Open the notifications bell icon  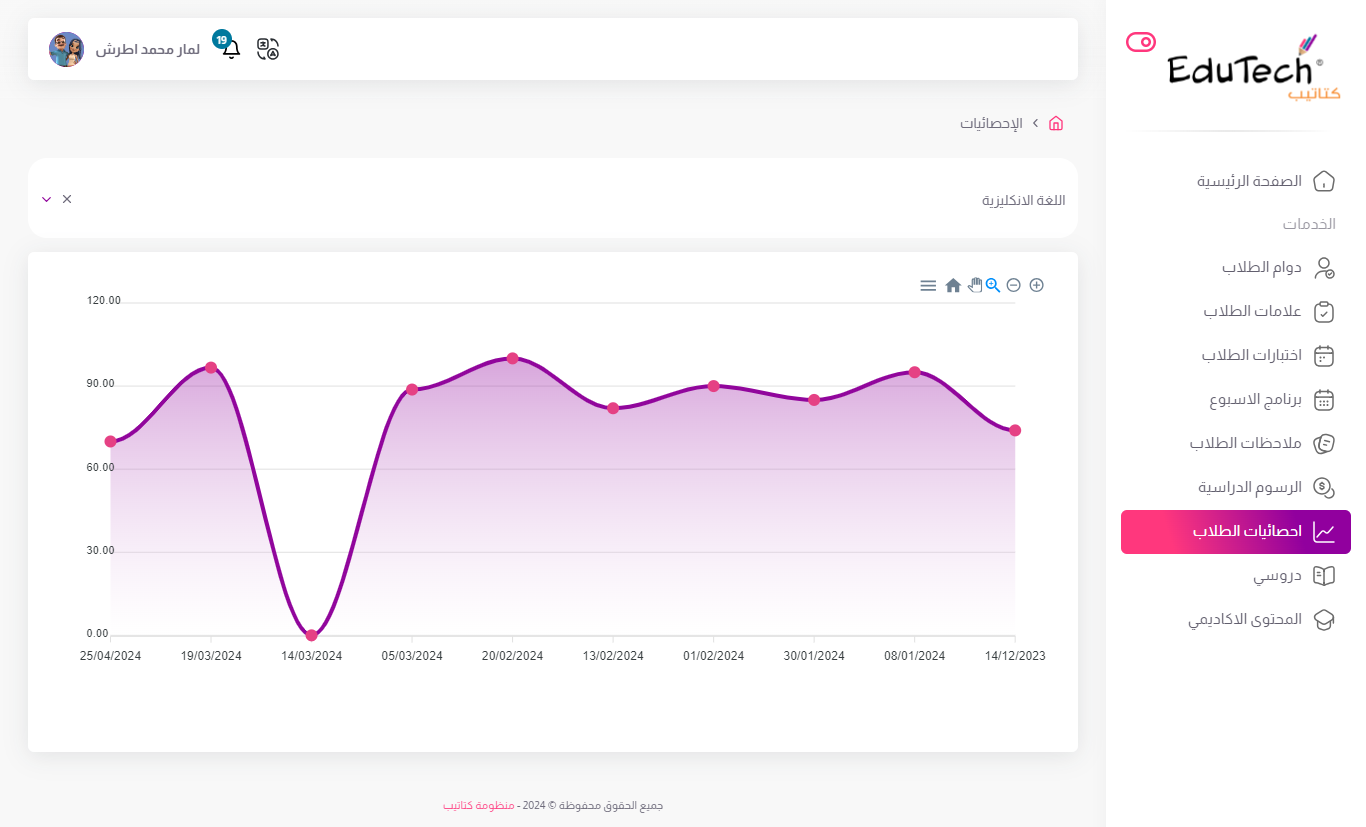pos(231,48)
